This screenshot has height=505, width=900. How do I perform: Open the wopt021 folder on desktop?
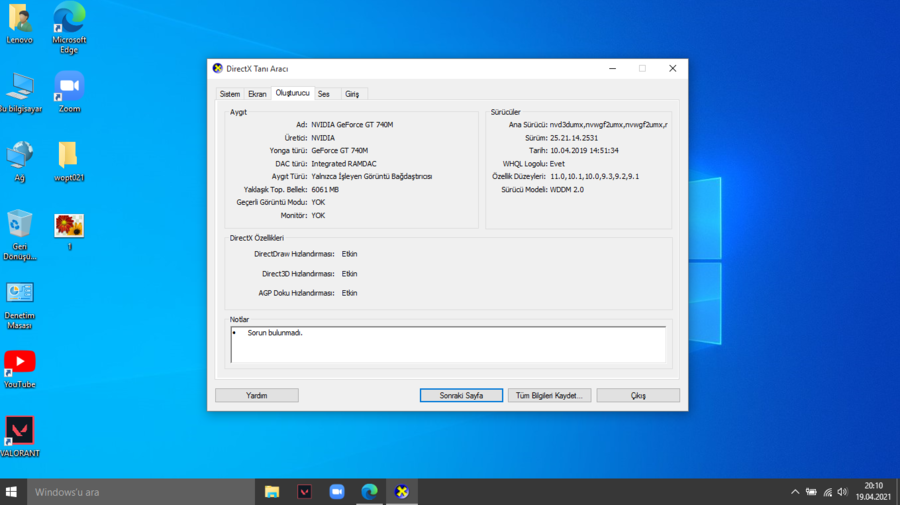[x=68, y=155]
